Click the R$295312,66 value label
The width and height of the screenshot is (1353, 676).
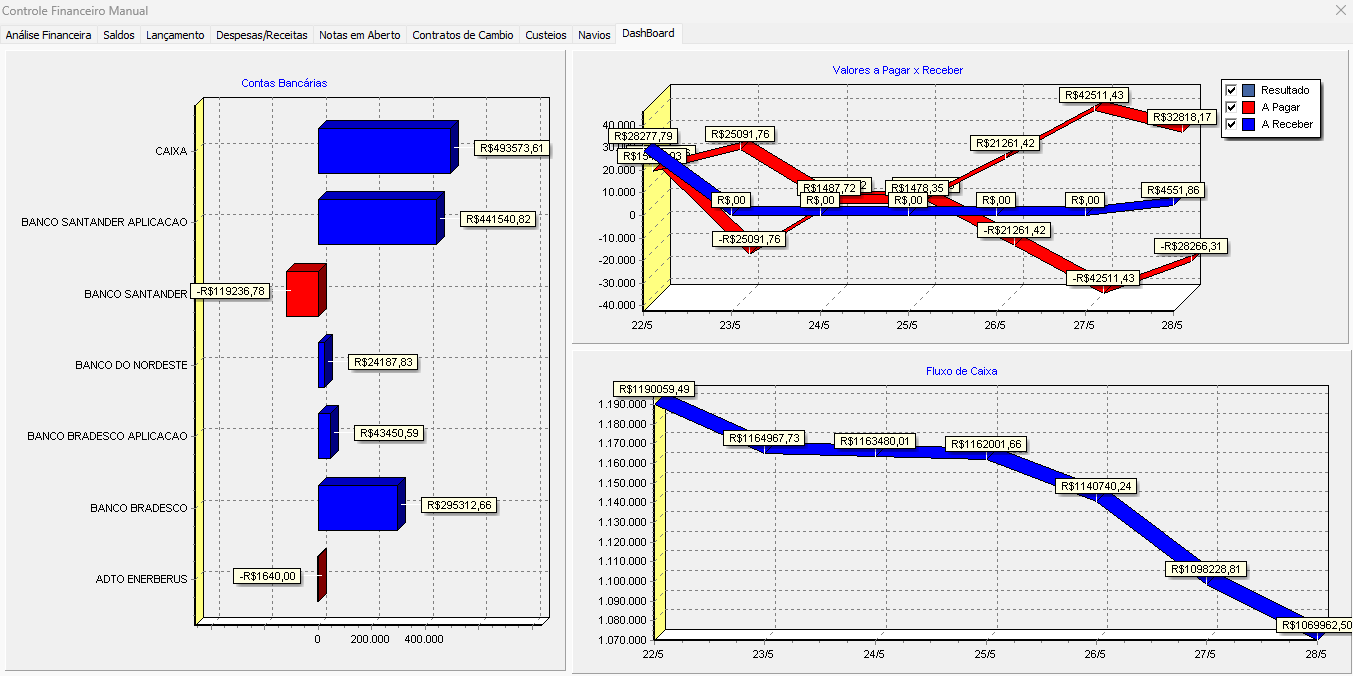point(459,505)
